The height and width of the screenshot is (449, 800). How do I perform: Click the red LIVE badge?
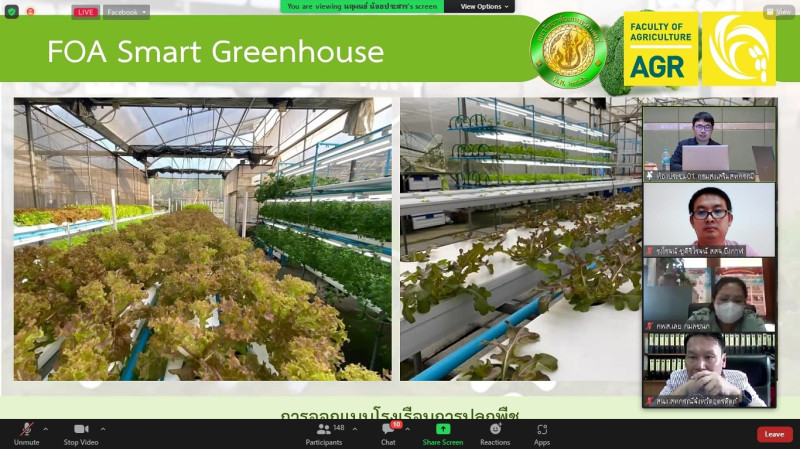click(85, 12)
